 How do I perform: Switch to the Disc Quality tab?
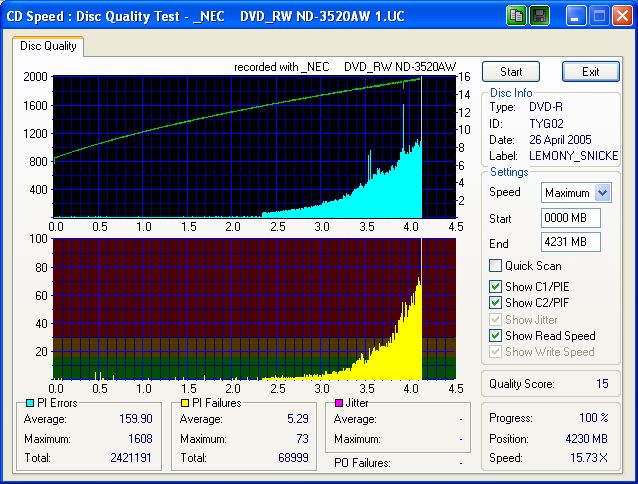click(48, 46)
